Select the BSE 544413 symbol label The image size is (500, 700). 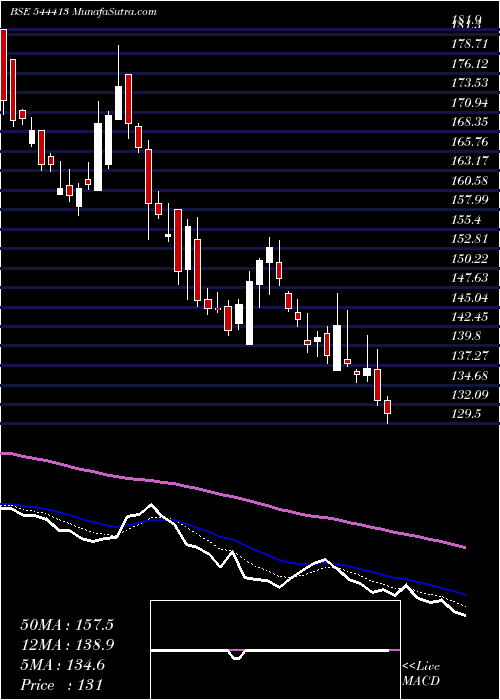tap(39, 12)
